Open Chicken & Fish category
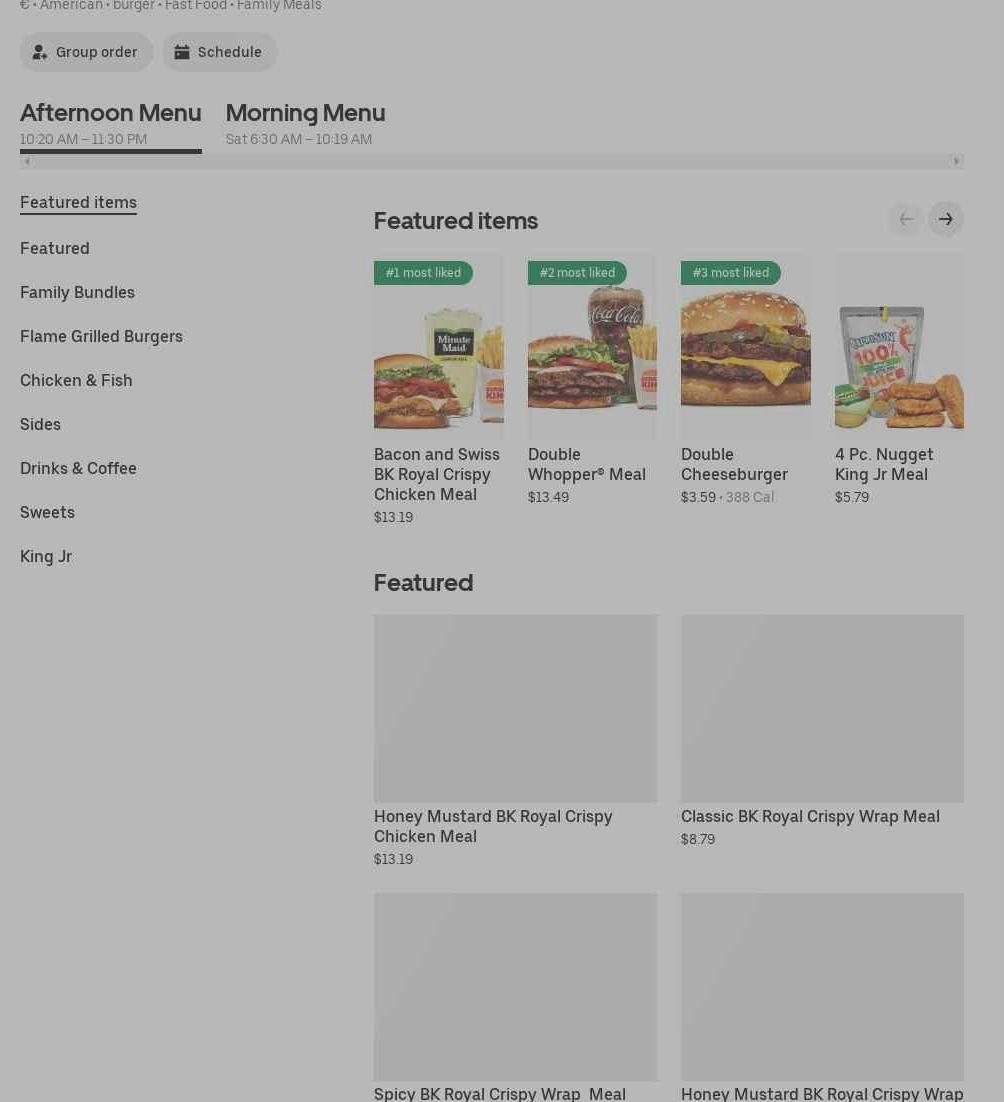1004x1102 pixels. click(76, 380)
